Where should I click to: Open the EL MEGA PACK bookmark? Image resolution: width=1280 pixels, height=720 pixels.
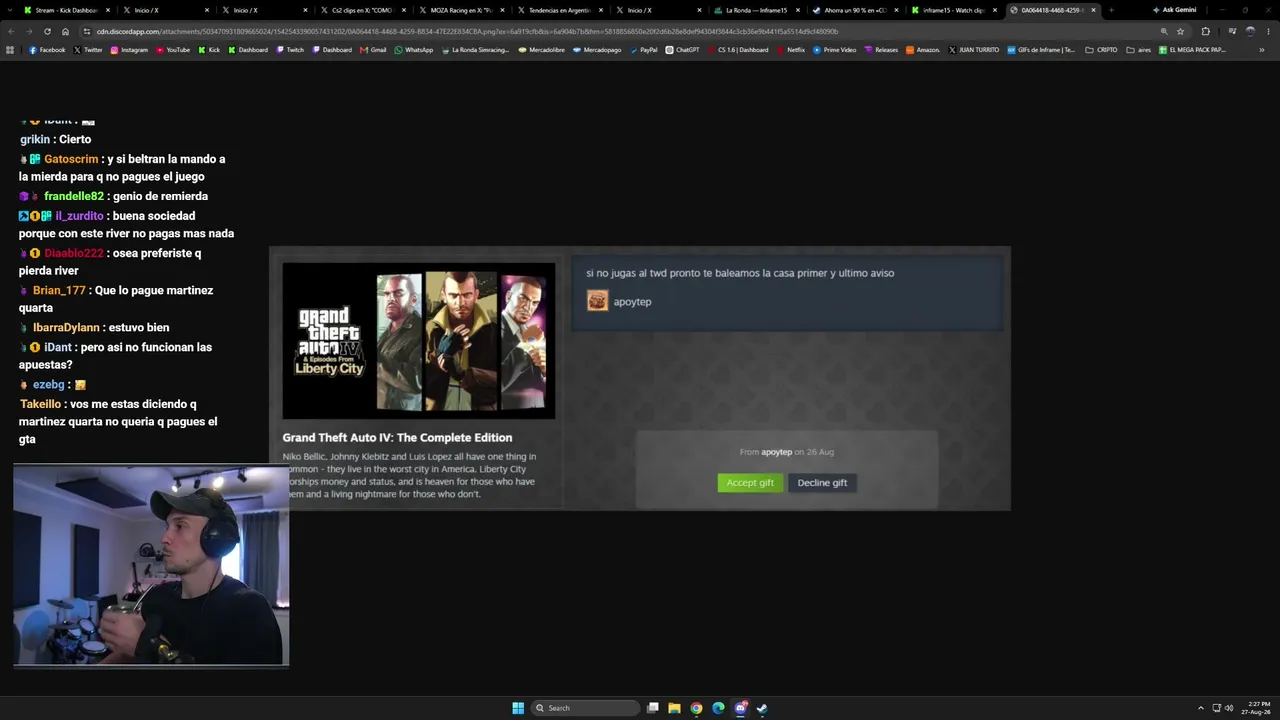[x=1192, y=50]
